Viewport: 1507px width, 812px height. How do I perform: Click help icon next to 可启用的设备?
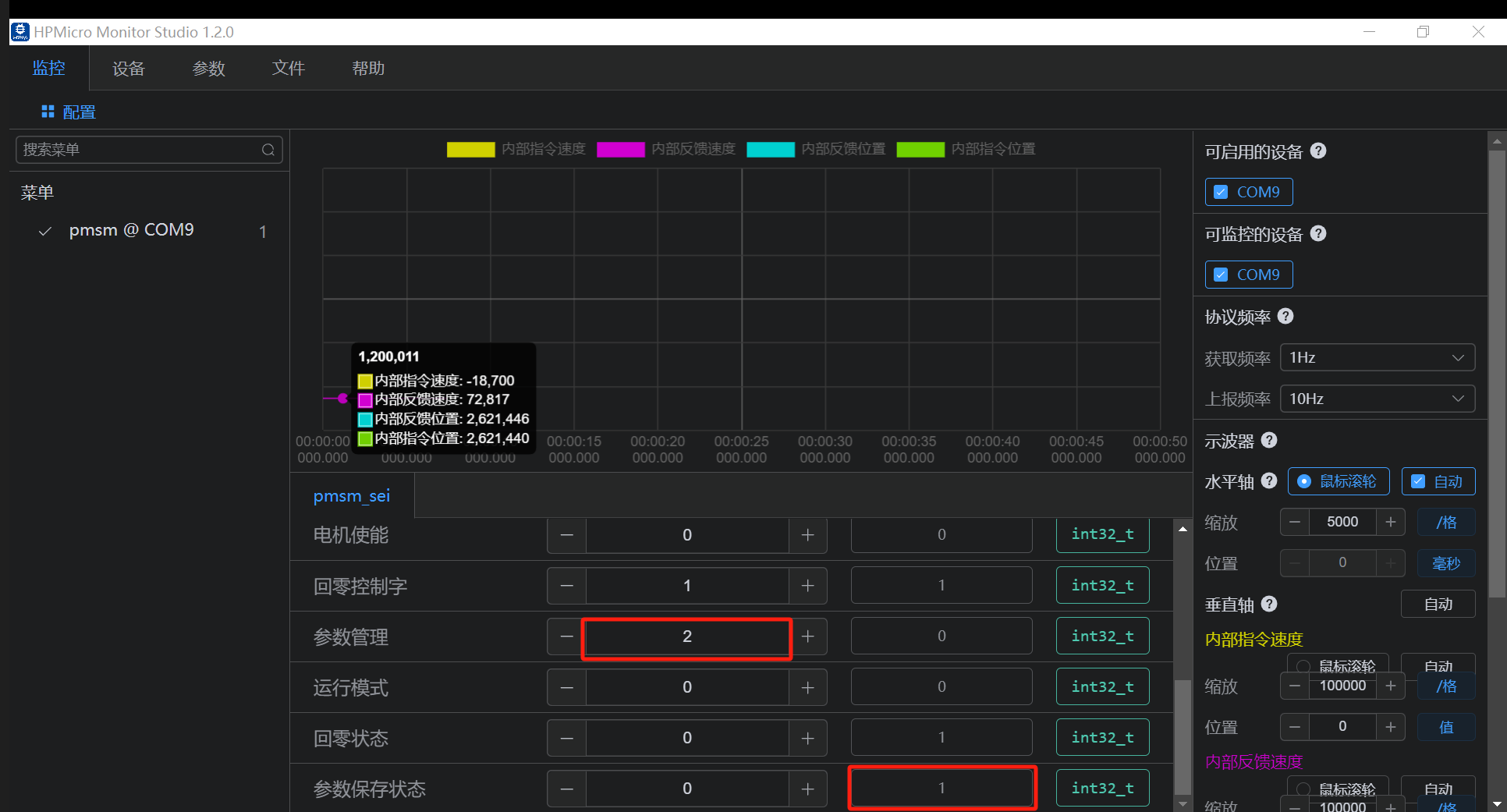point(1318,151)
